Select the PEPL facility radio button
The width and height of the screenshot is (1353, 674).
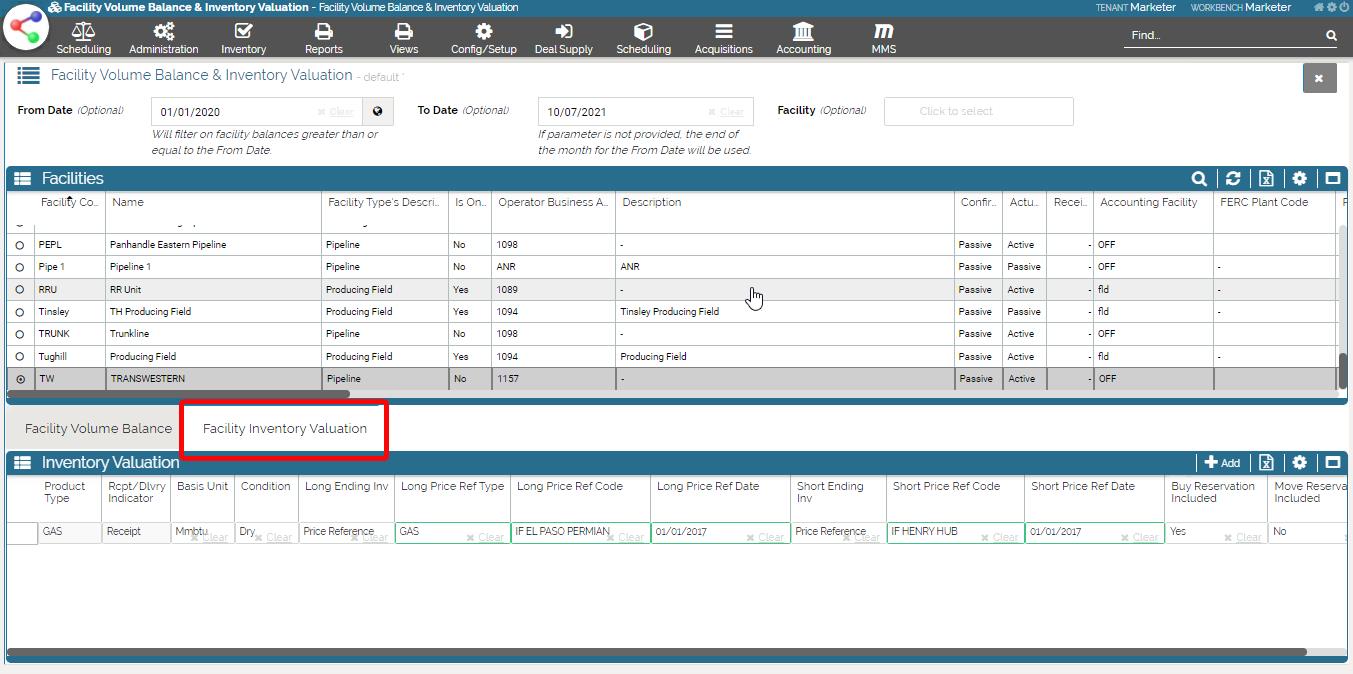click(x=20, y=245)
